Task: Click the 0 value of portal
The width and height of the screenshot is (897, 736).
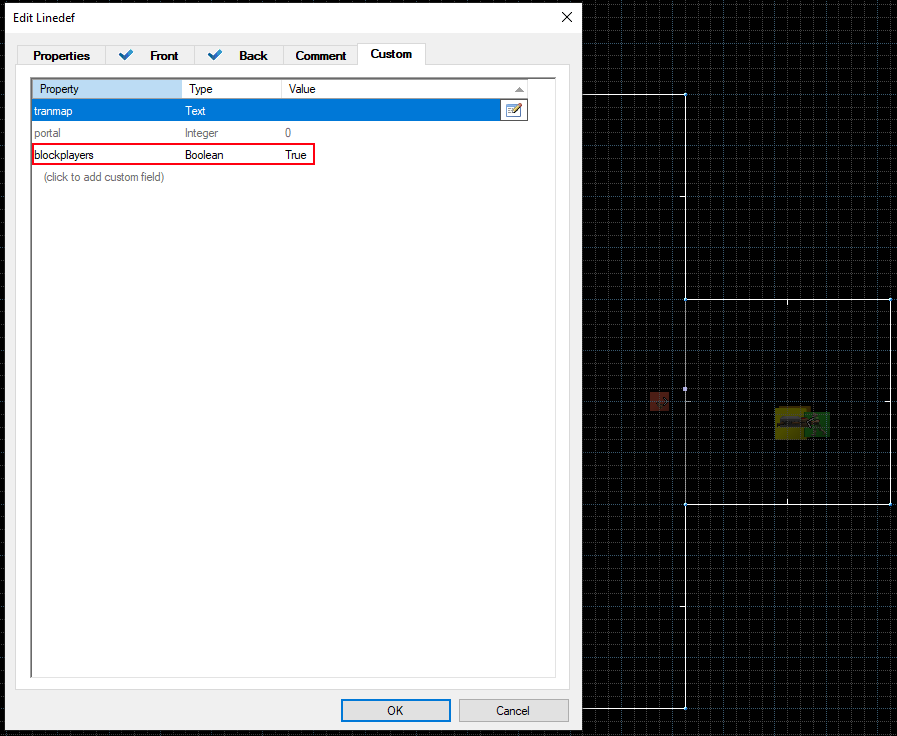Action: click(288, 133)
